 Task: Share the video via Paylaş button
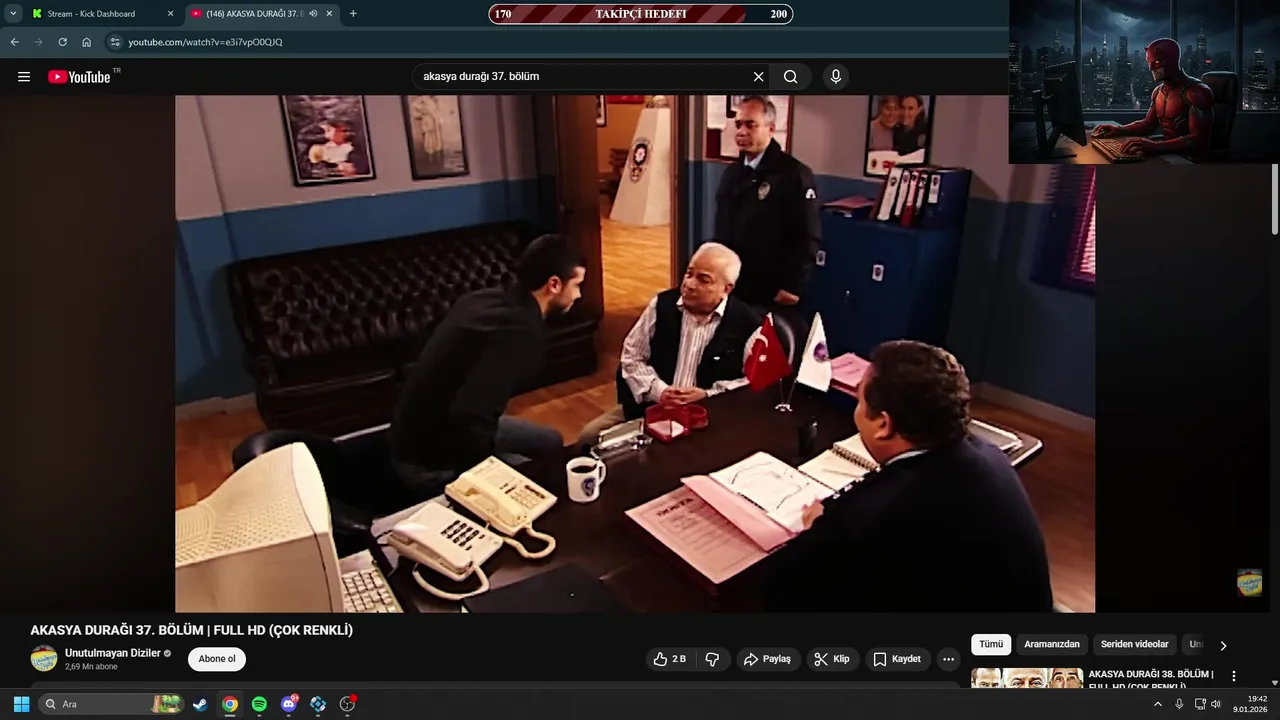pyautogui.click(x=767, y=659)
